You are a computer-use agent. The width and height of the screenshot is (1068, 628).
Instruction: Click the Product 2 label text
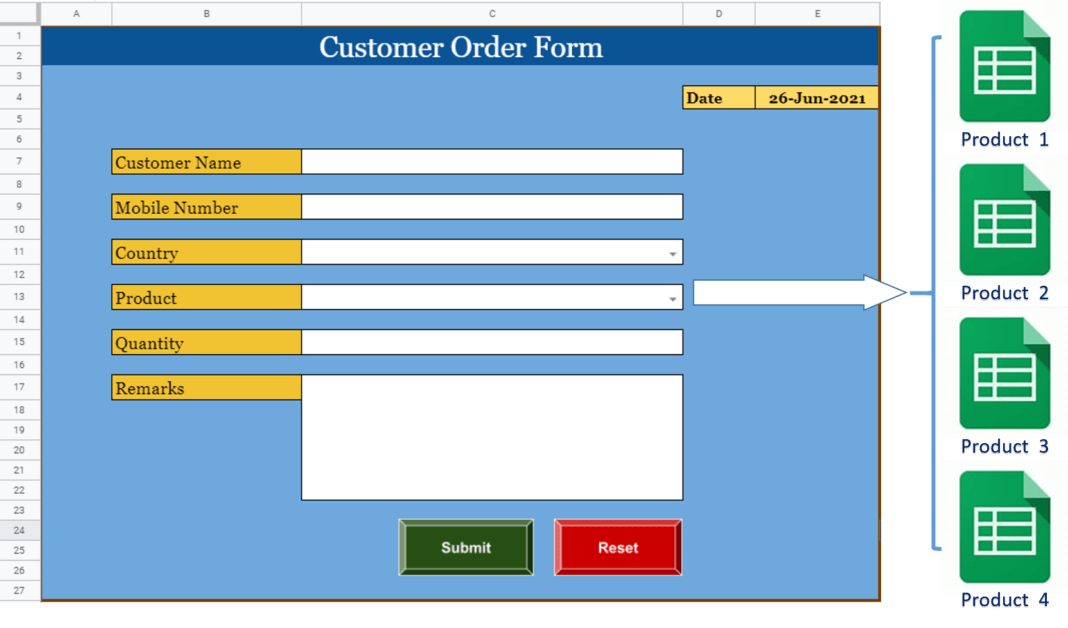pos(1003,293)
